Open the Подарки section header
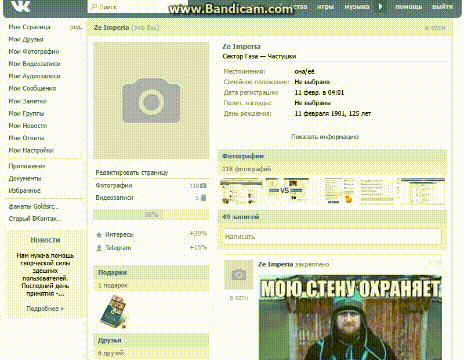This screenshot has height=360, width=464. point(151,272)
